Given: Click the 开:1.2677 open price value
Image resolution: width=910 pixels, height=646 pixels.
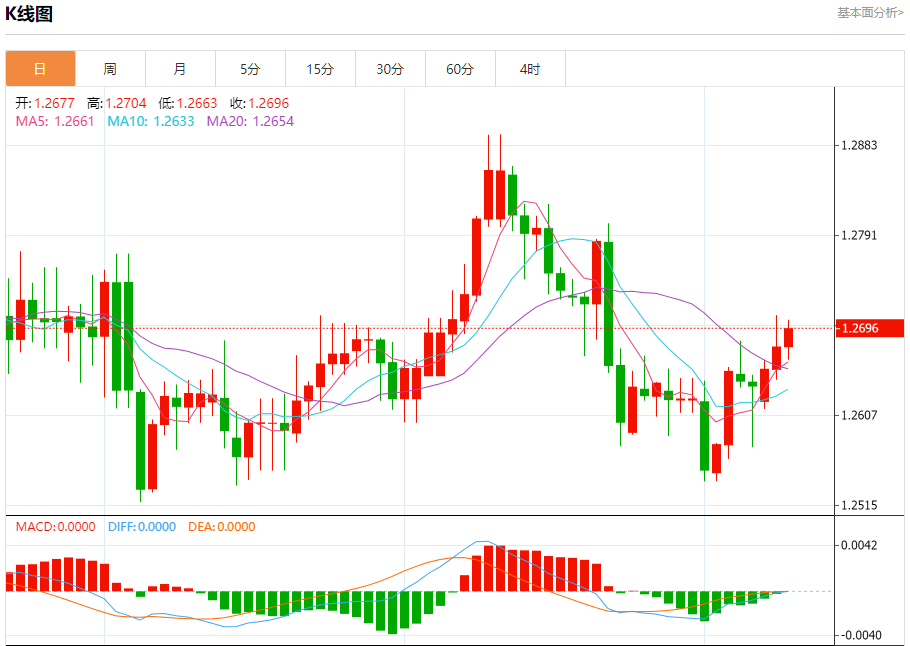Looking at the screenshot, I should click(45, 103).
